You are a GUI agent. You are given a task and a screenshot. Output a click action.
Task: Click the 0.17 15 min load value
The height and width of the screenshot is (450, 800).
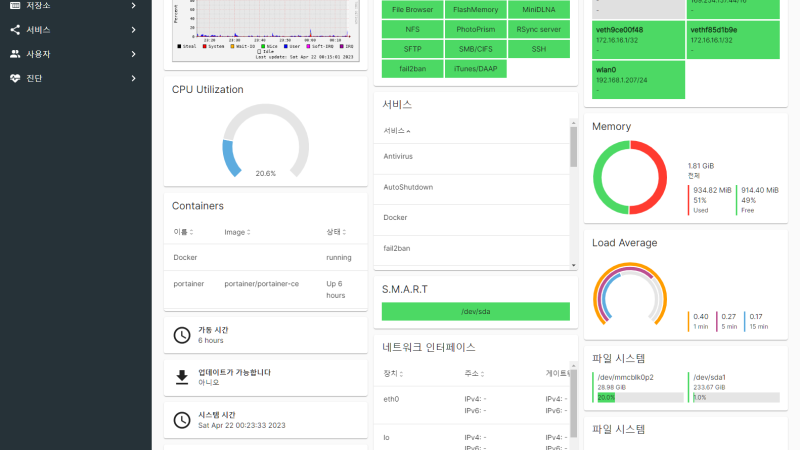pos(756,316)
